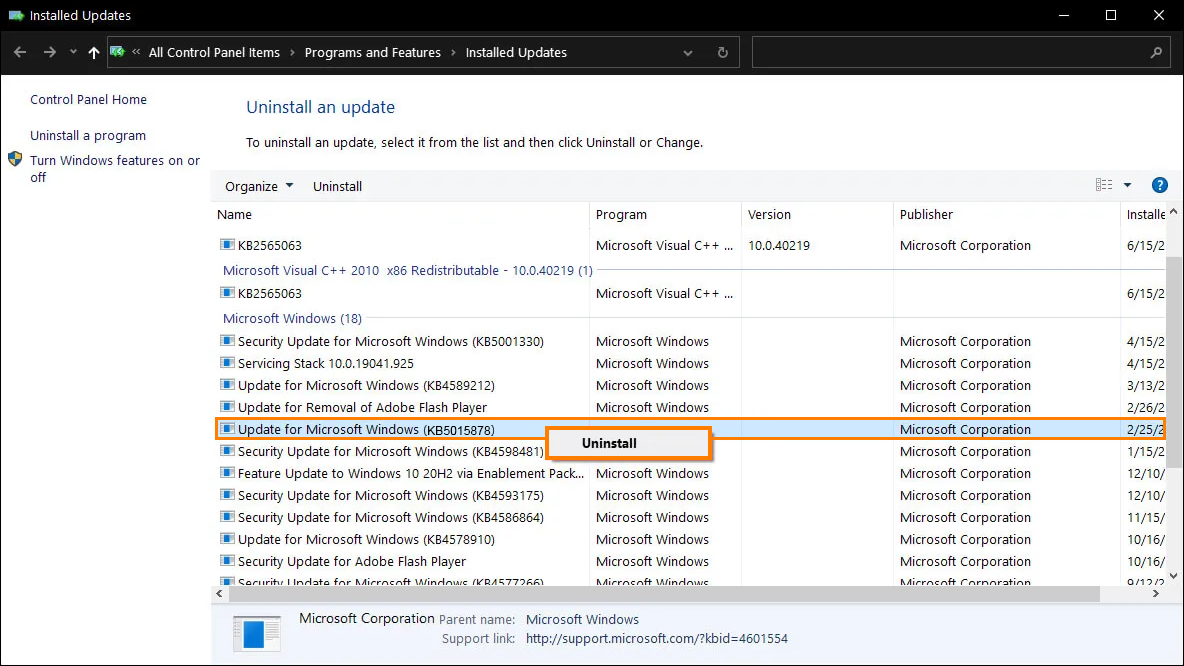Click the horizontal scrollbar left arrow
1184x666 pixels.
click(220, 594)
